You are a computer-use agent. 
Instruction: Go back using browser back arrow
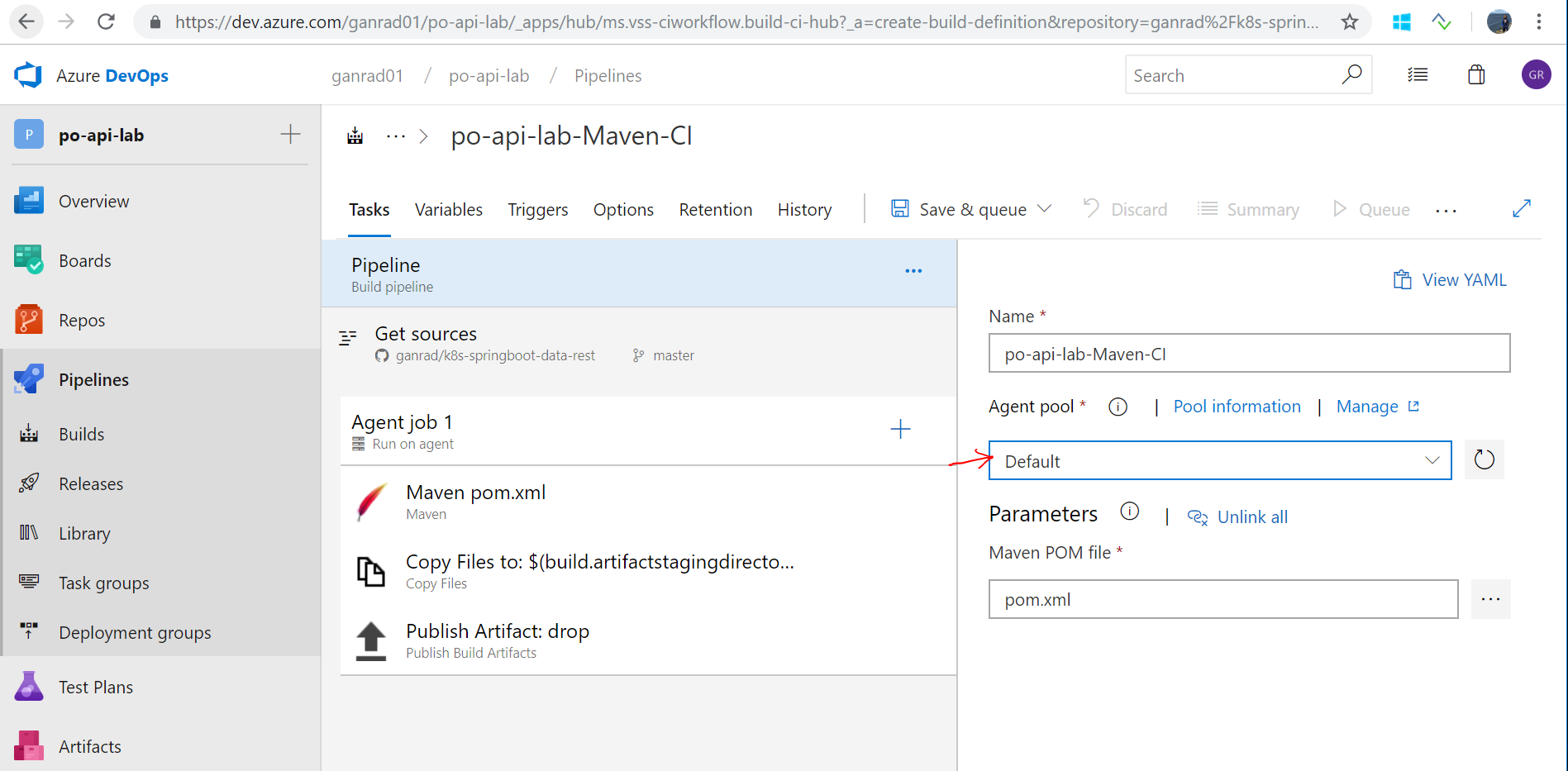coord(26,21)
